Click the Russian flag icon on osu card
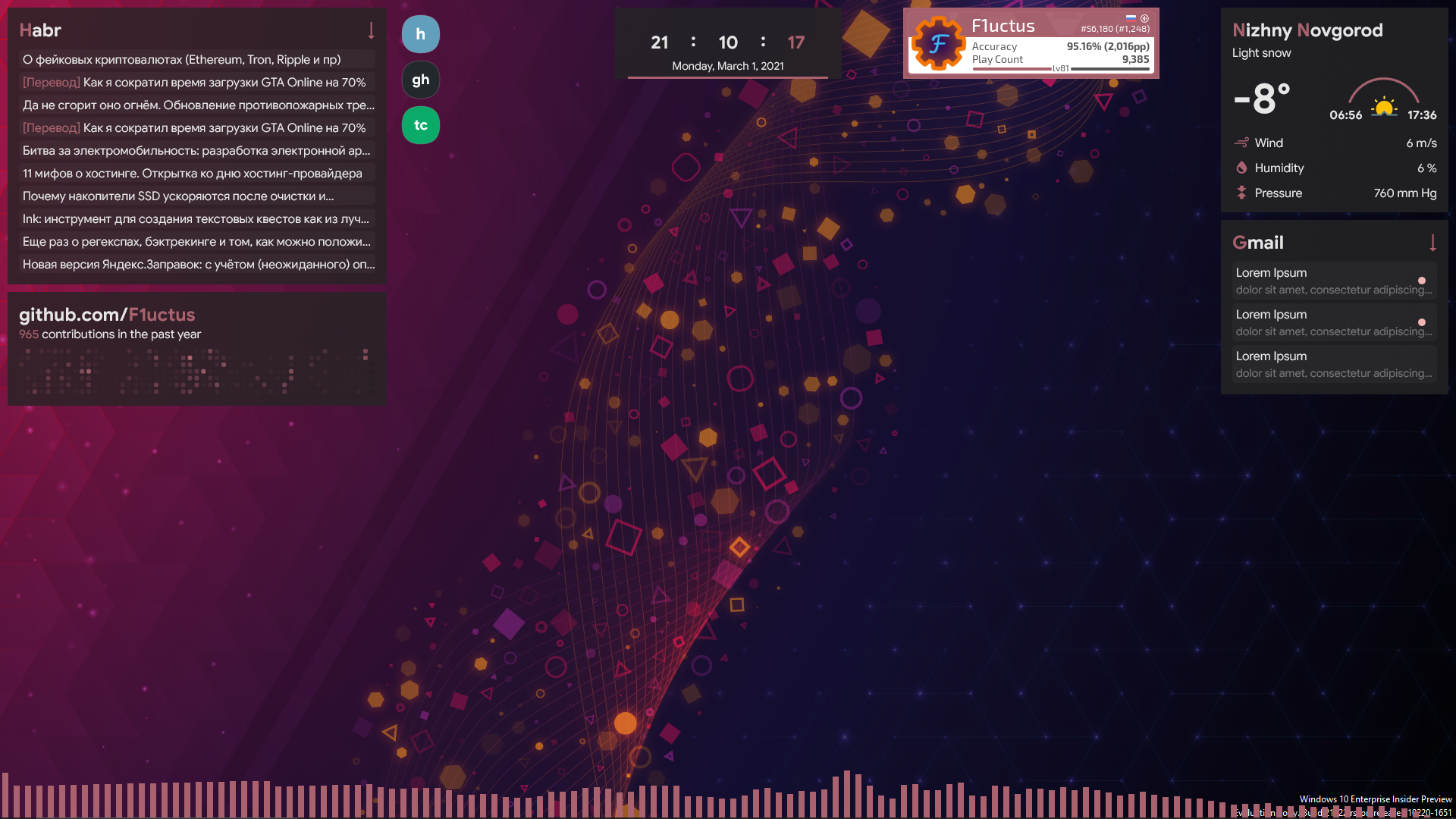The height and width of the screenshot is (819, 1456). [1131, 18]
